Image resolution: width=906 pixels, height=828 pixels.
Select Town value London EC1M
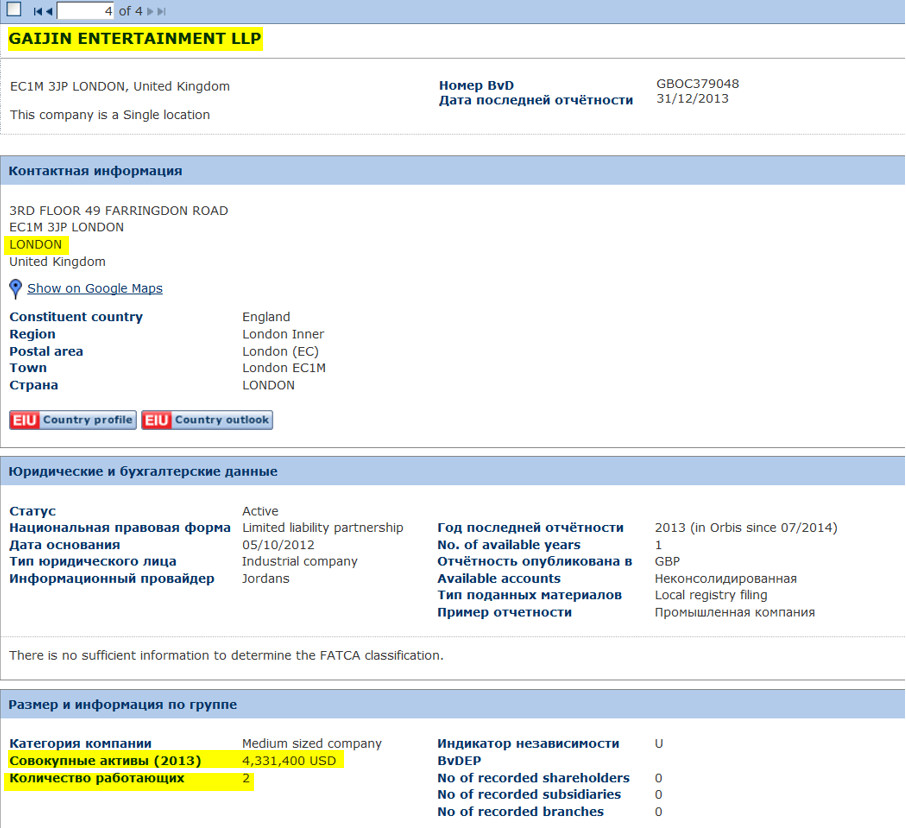click(284, 368)
